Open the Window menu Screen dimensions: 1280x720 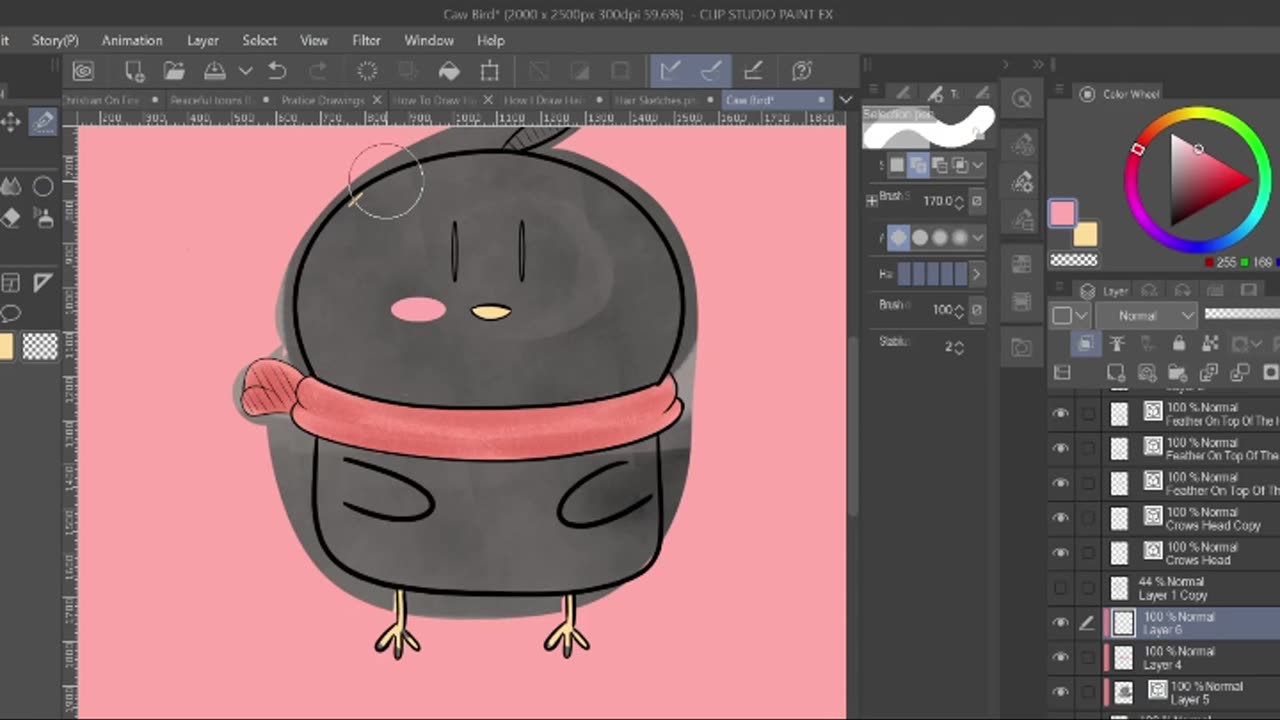[x=429, y=40]
